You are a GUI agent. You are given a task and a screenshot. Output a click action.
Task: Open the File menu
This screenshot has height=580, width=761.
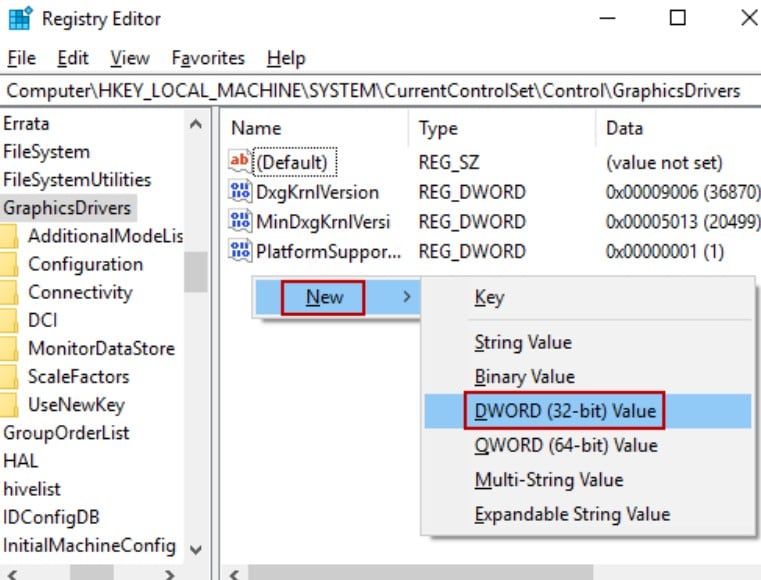click(x=21, y=58)
